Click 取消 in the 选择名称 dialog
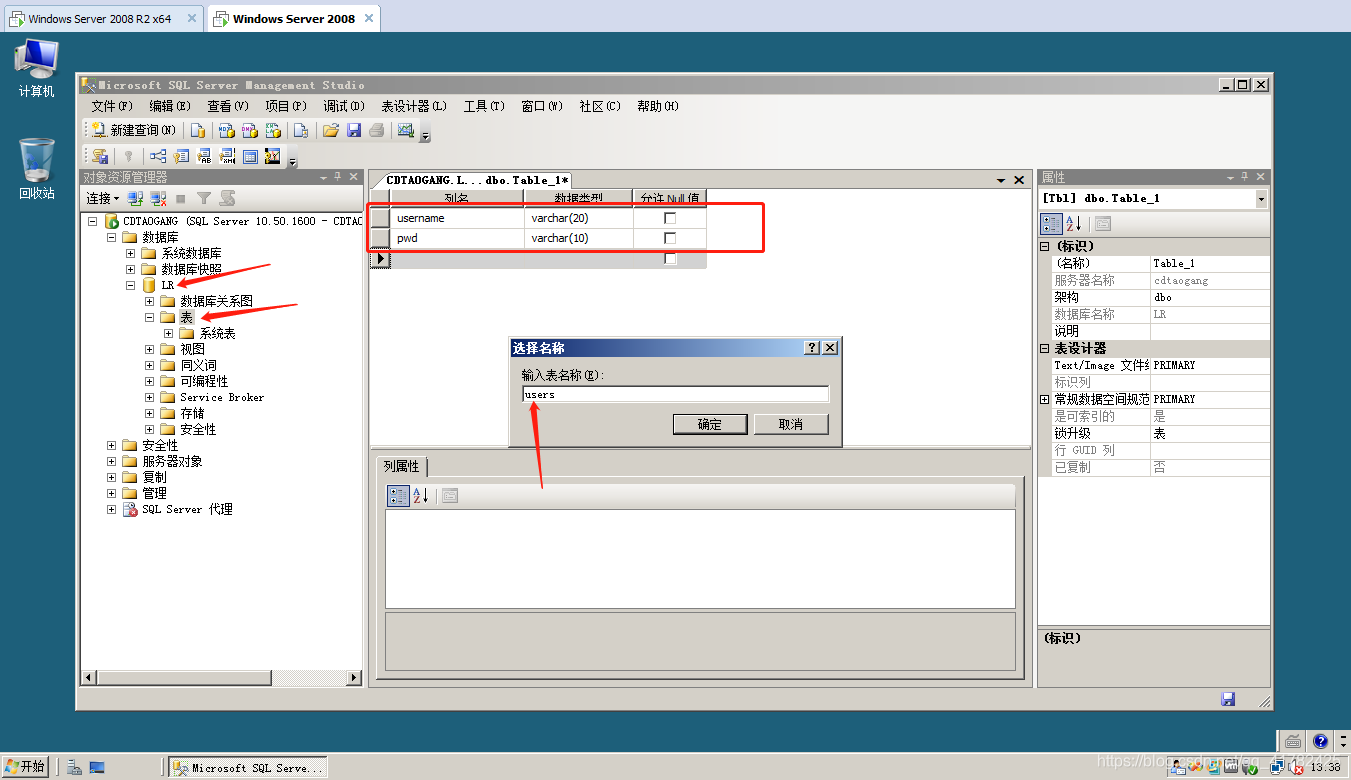This screenshot has width=1351, height=780. [x=791, y=424]
